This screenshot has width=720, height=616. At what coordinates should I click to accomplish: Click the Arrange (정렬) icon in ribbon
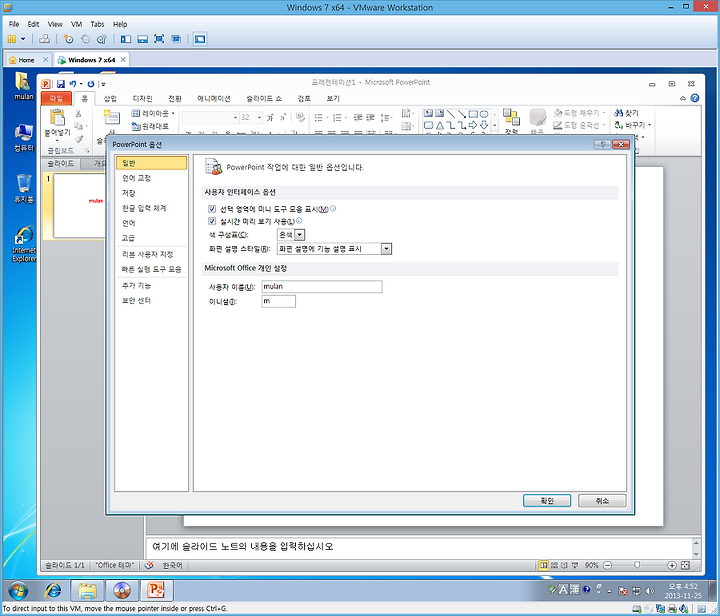[x=511, y=117]
